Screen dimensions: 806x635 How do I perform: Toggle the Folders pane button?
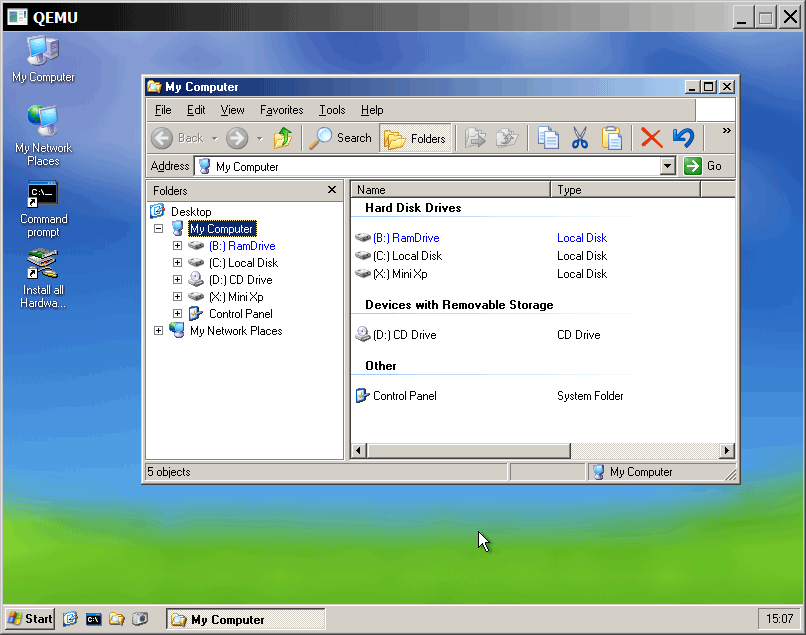coord(416,138)
